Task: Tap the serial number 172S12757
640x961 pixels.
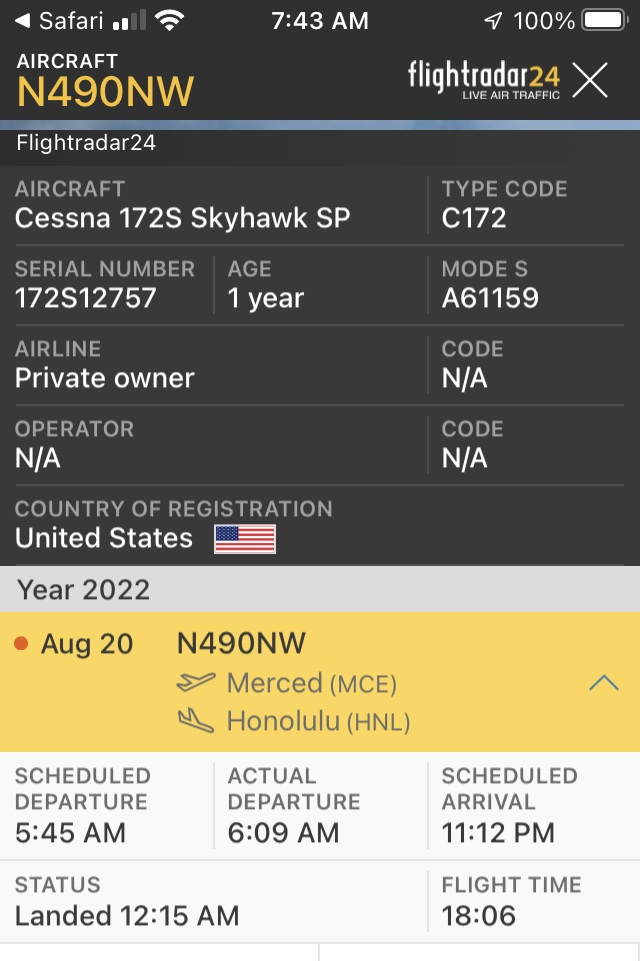Action: click(x=86, y=298)
